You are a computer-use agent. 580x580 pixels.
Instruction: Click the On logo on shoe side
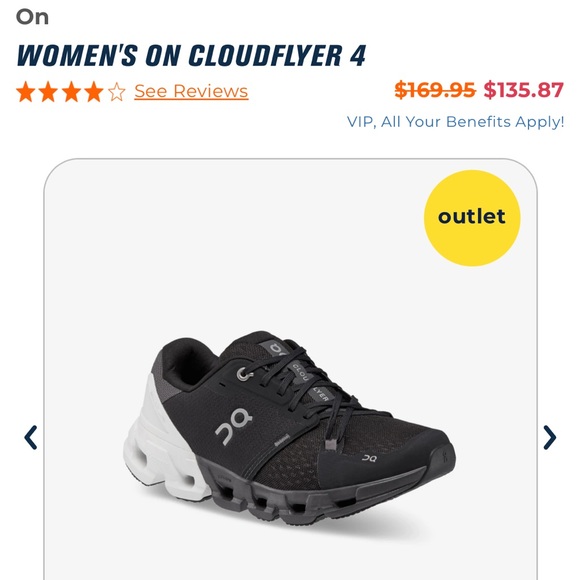[x=234, y=425]
